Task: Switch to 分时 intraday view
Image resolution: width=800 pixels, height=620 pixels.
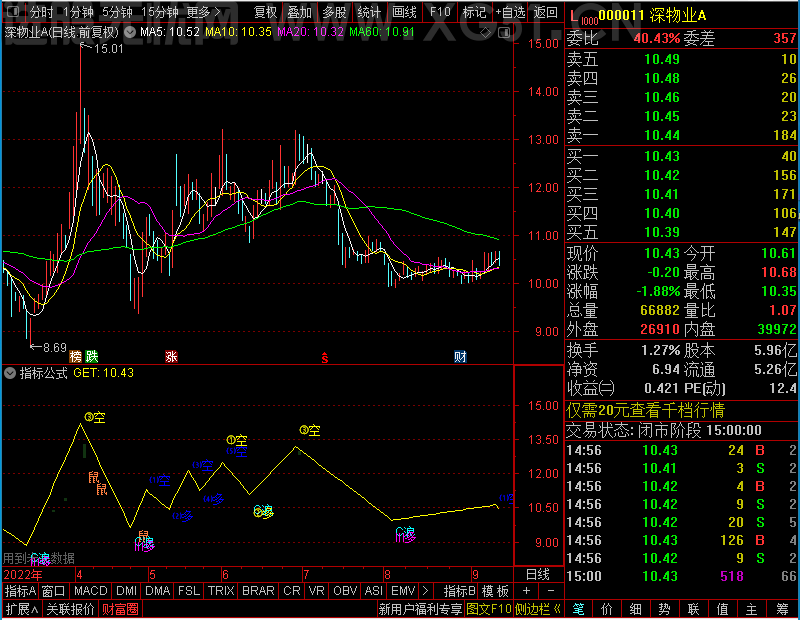Action: [x=41, y=12]
